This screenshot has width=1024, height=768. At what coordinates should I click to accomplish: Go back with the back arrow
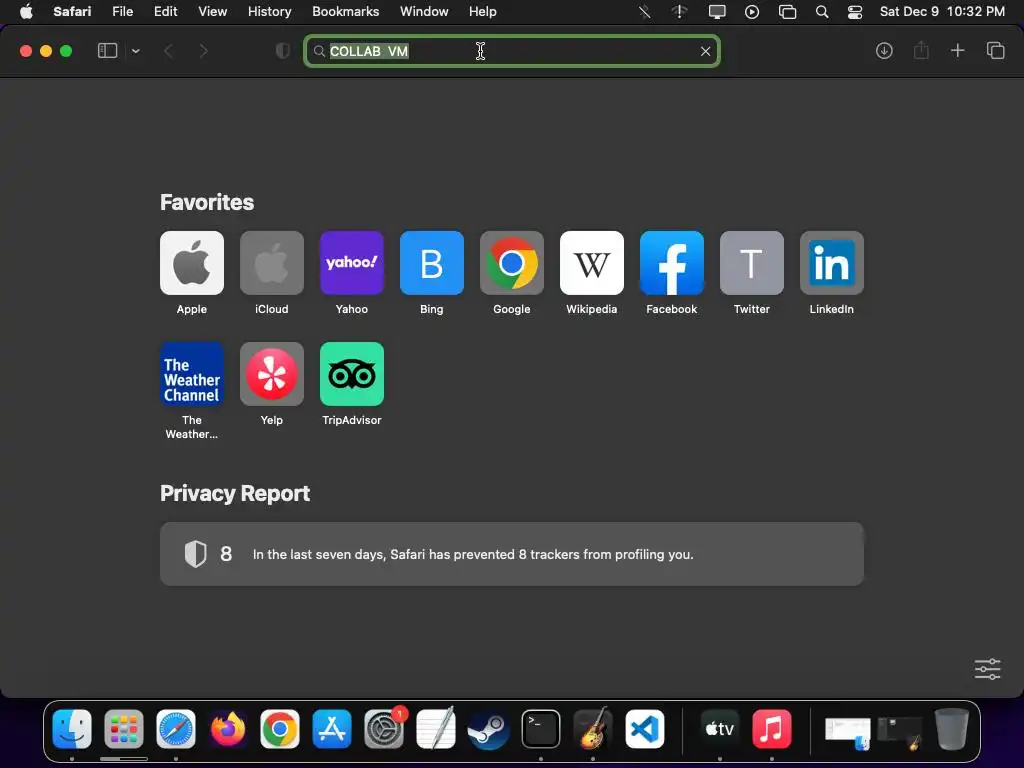coord(168,51)
